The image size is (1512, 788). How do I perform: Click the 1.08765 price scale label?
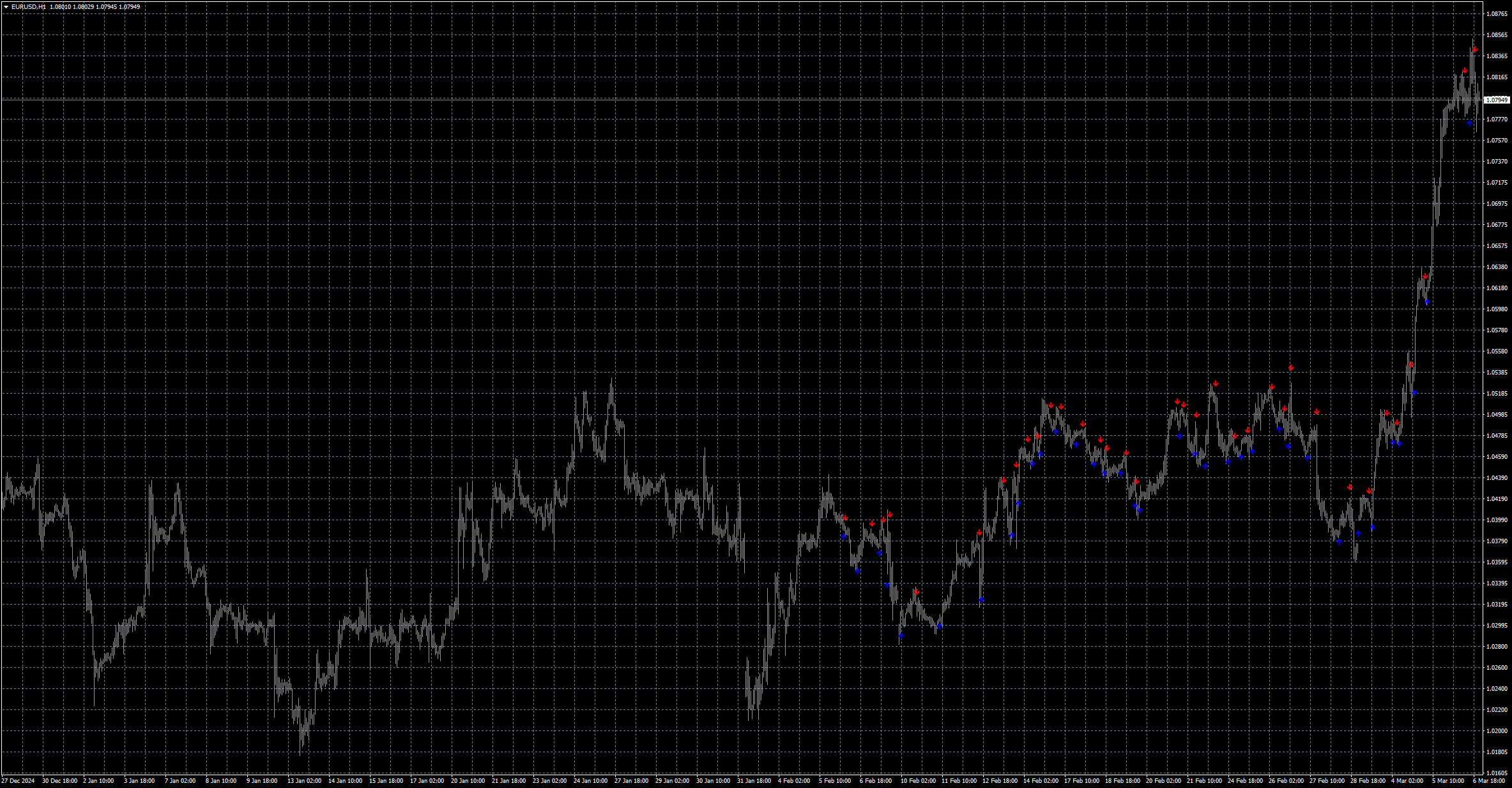pyautogui.click(x=1497, y=14)
